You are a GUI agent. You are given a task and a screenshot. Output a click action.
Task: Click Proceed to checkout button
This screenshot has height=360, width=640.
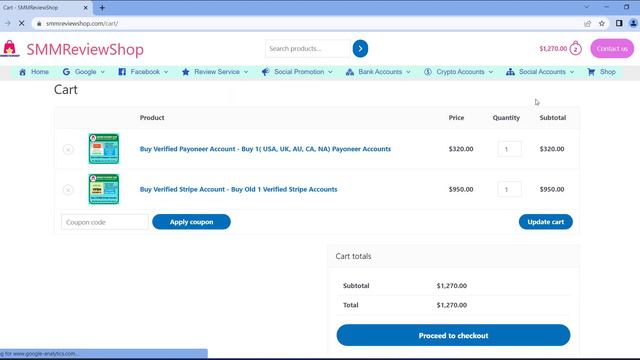click(453, 336)
